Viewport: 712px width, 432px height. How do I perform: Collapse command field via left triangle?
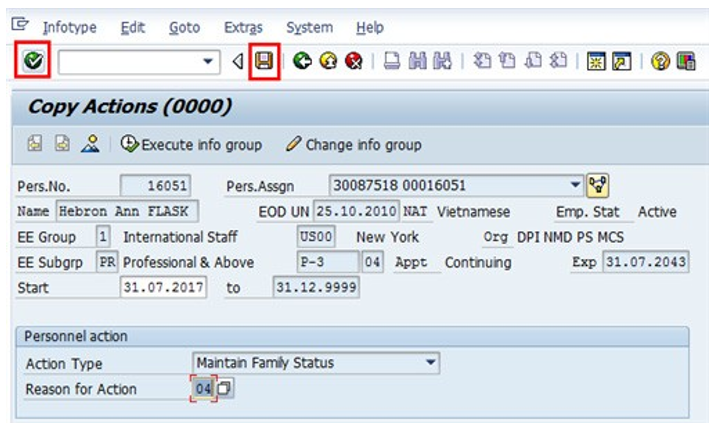pos(237,61)
